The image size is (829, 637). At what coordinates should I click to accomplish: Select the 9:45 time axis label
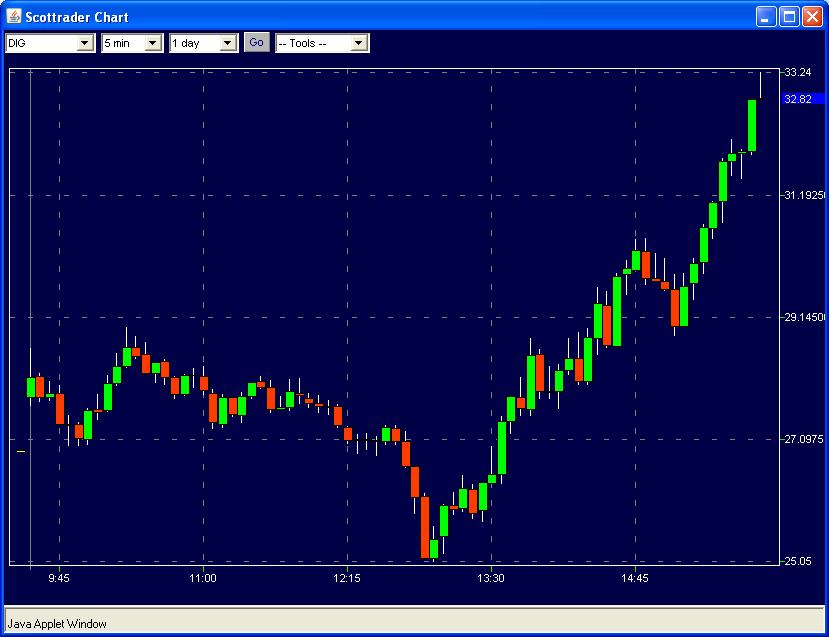tap(59, 578)
